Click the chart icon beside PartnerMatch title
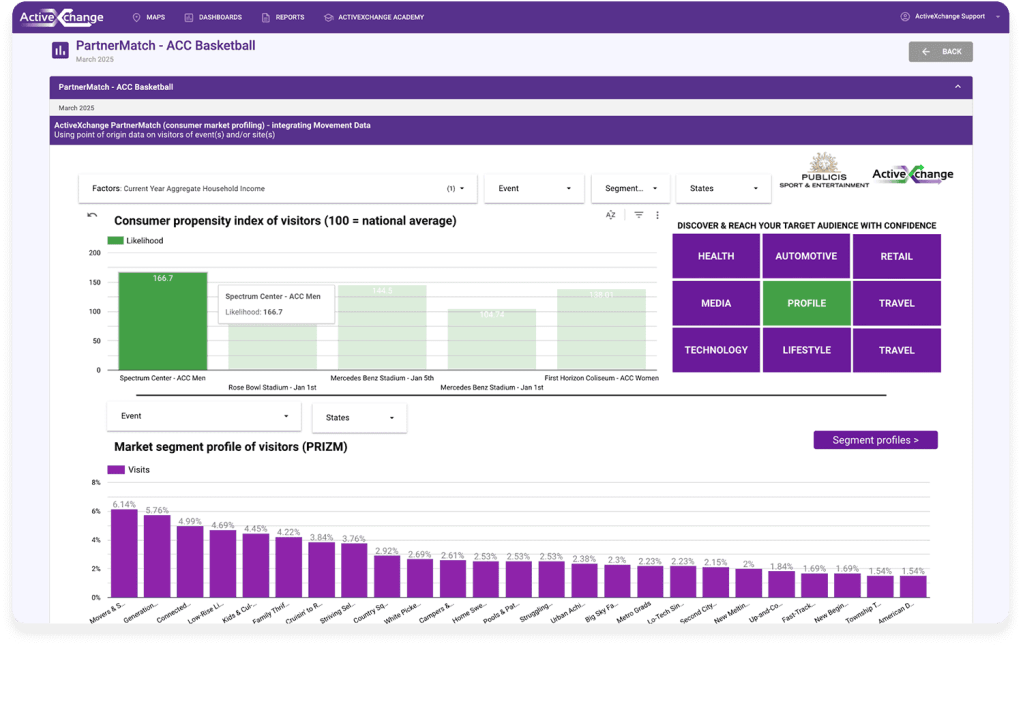Screen dimensions: 1023x702 pos(60,50)
